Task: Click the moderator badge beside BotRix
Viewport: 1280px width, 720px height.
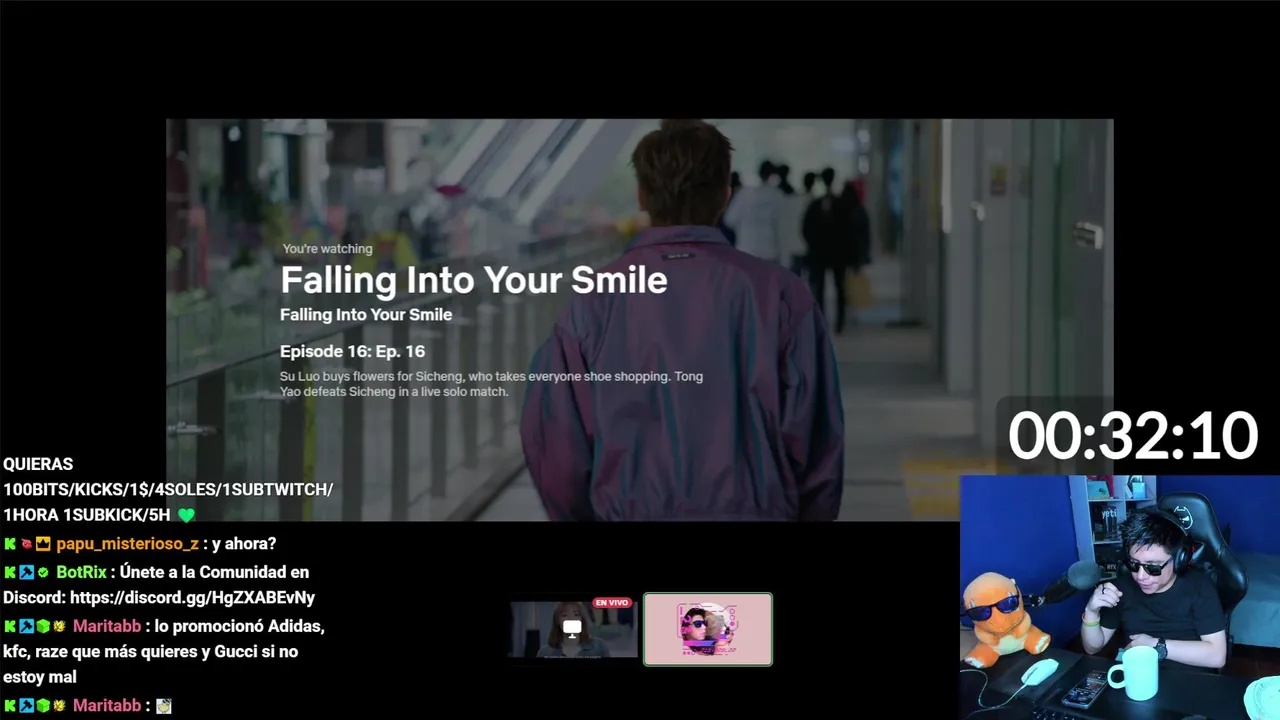Action: (27, 573)
